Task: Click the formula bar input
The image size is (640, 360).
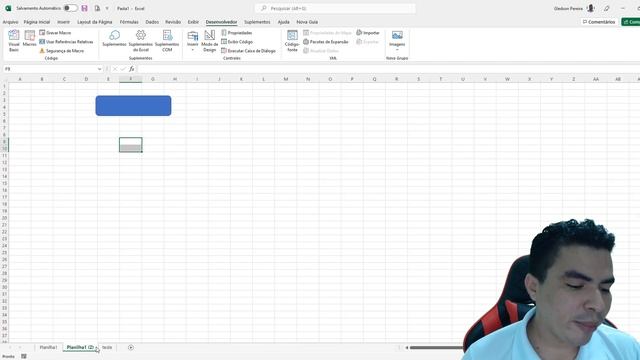Action: [388, 69]
